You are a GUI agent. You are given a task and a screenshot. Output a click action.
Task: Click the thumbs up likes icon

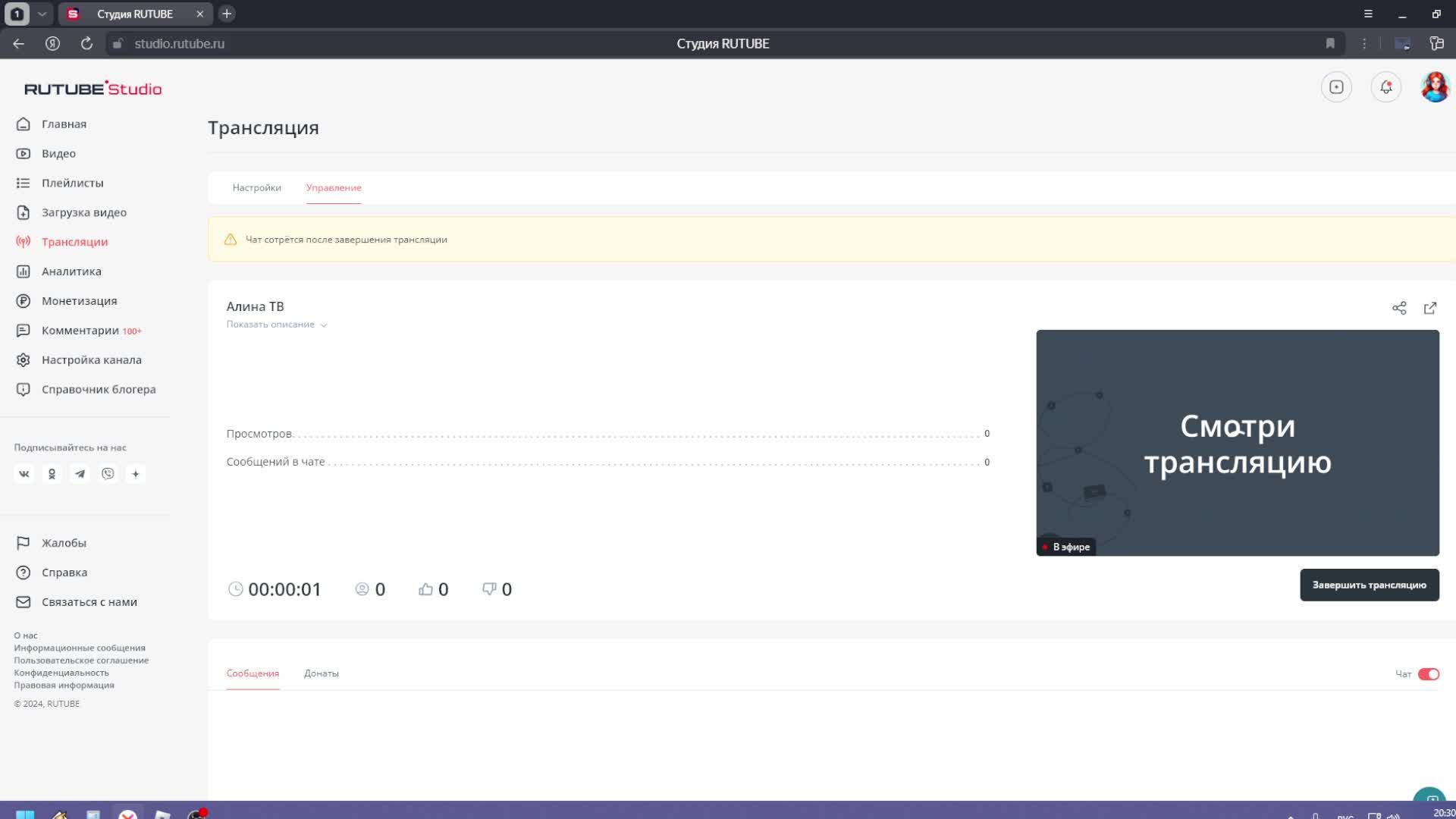(x=425, y=589)
